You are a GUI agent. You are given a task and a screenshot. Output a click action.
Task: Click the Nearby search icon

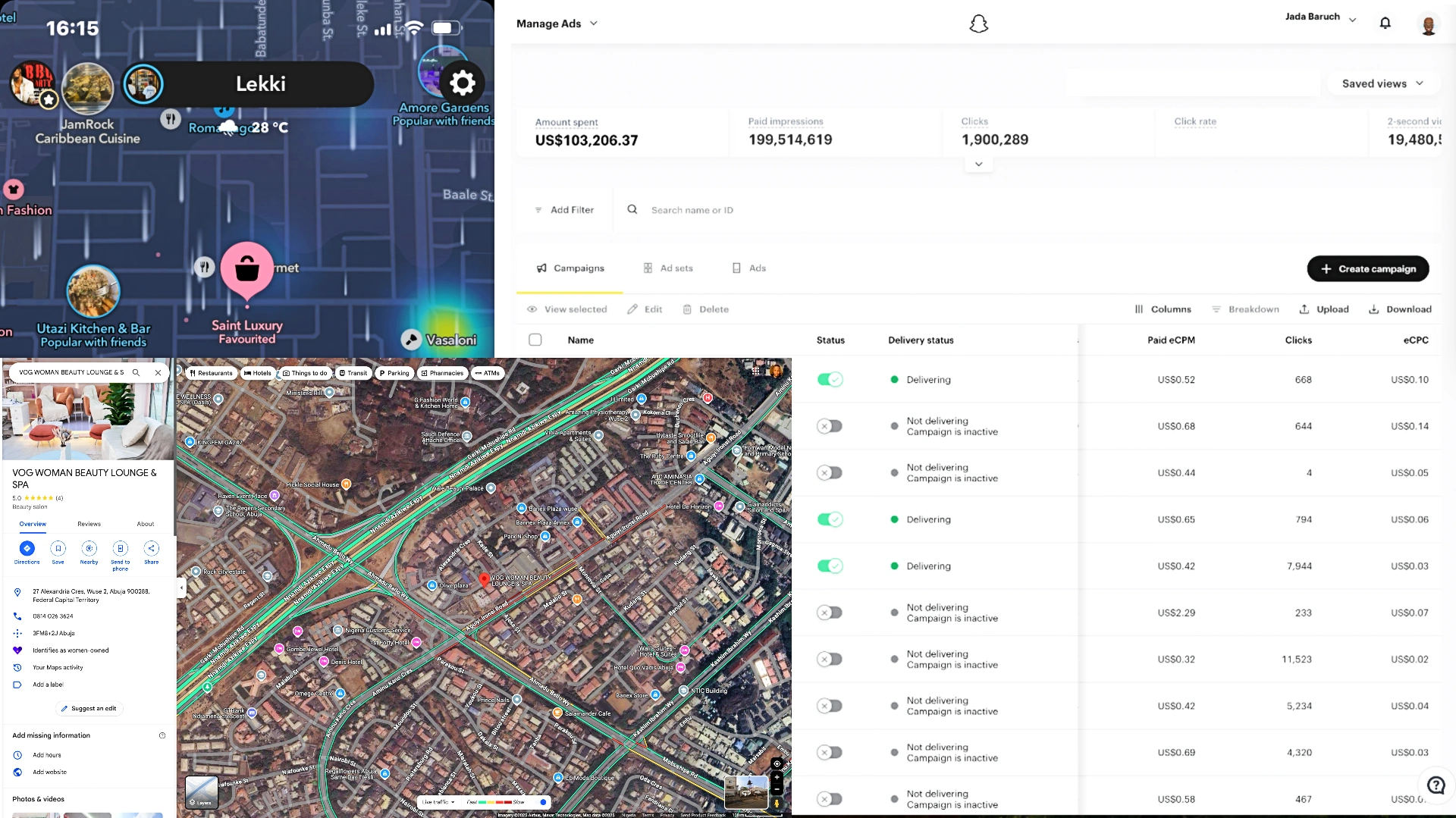pos(89,549)
